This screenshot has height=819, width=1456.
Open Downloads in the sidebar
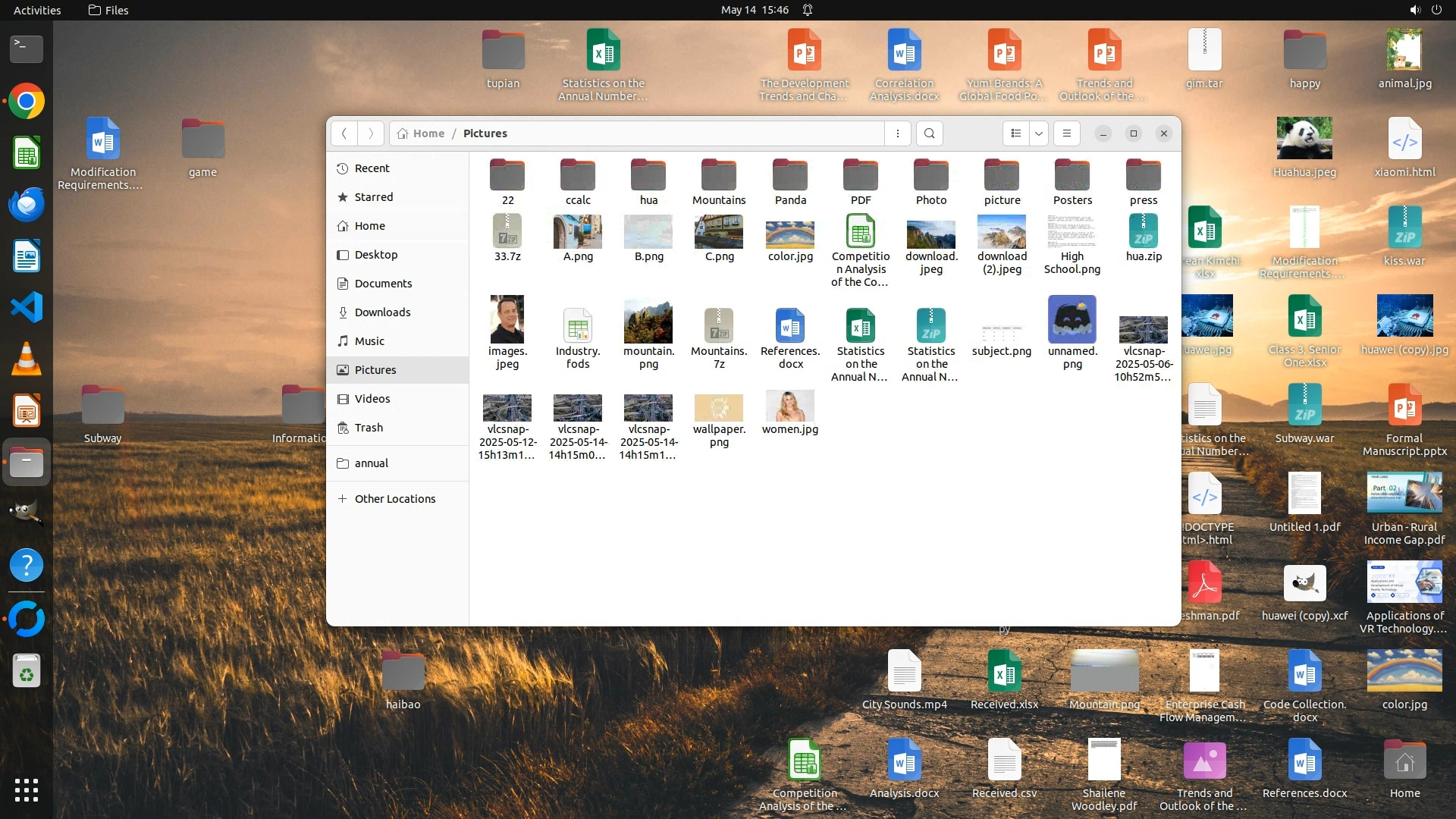point(382,312)
